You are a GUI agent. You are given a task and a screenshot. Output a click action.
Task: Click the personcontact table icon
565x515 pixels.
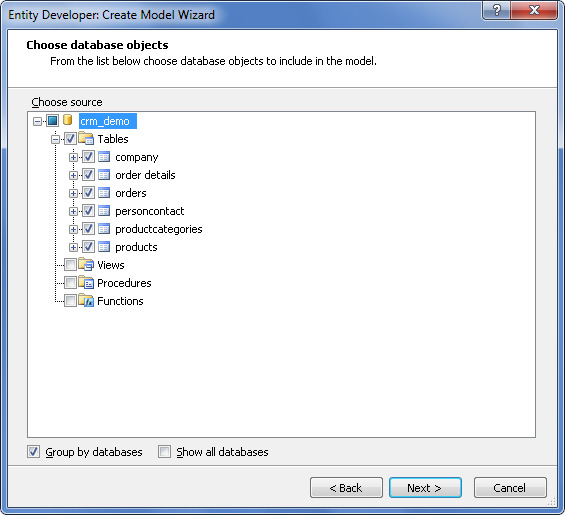tap(104, 211)
